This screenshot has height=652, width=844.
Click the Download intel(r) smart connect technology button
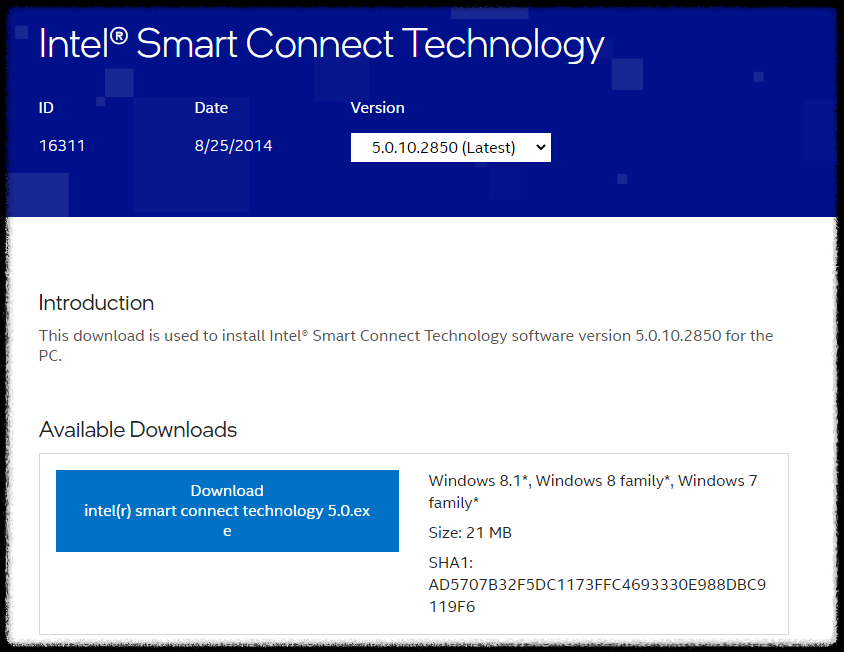(227, 510)
